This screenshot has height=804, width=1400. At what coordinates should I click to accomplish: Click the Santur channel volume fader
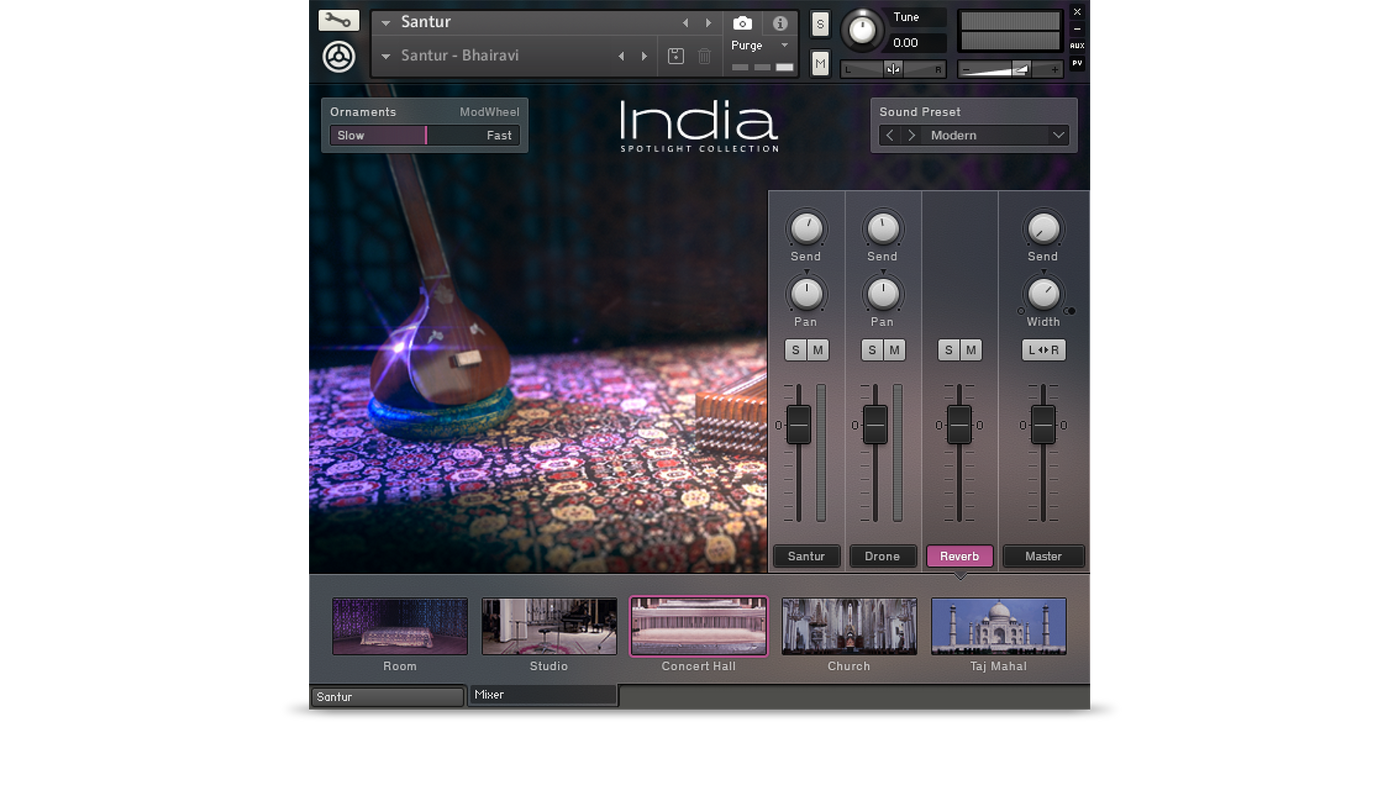click(798, 425)
